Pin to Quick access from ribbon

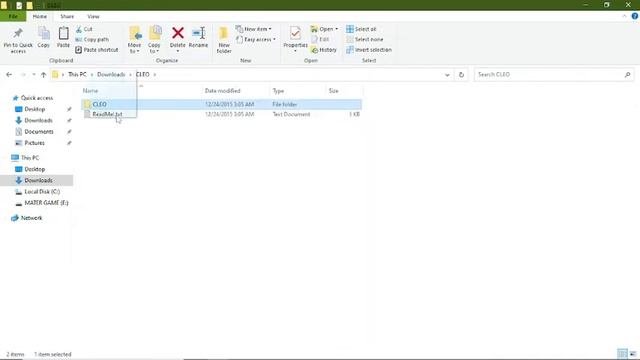(x=18, y=40)
